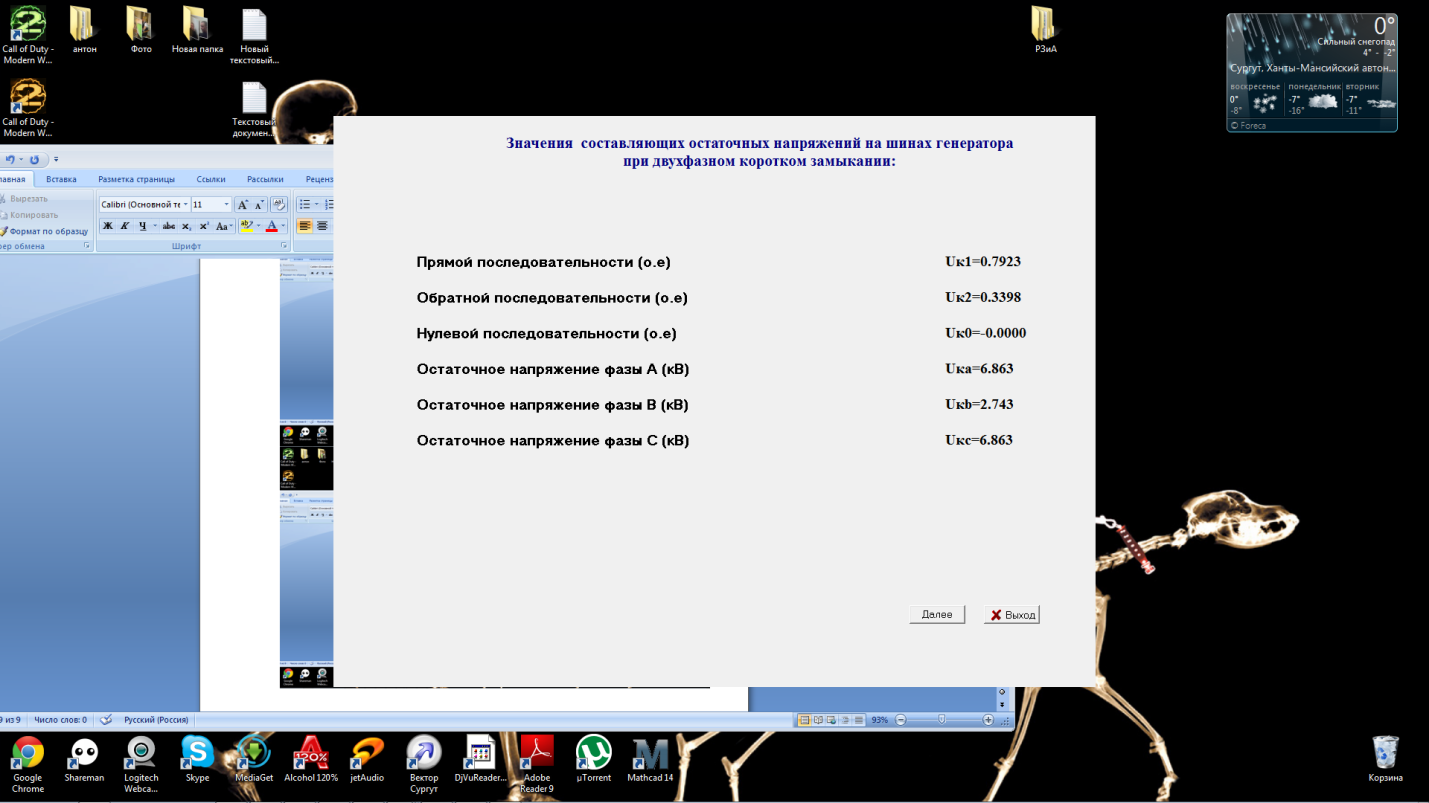Click the Корзина recycle bin icon
The height and width of the screenshot is (803, 1429).
[1386, 760]
